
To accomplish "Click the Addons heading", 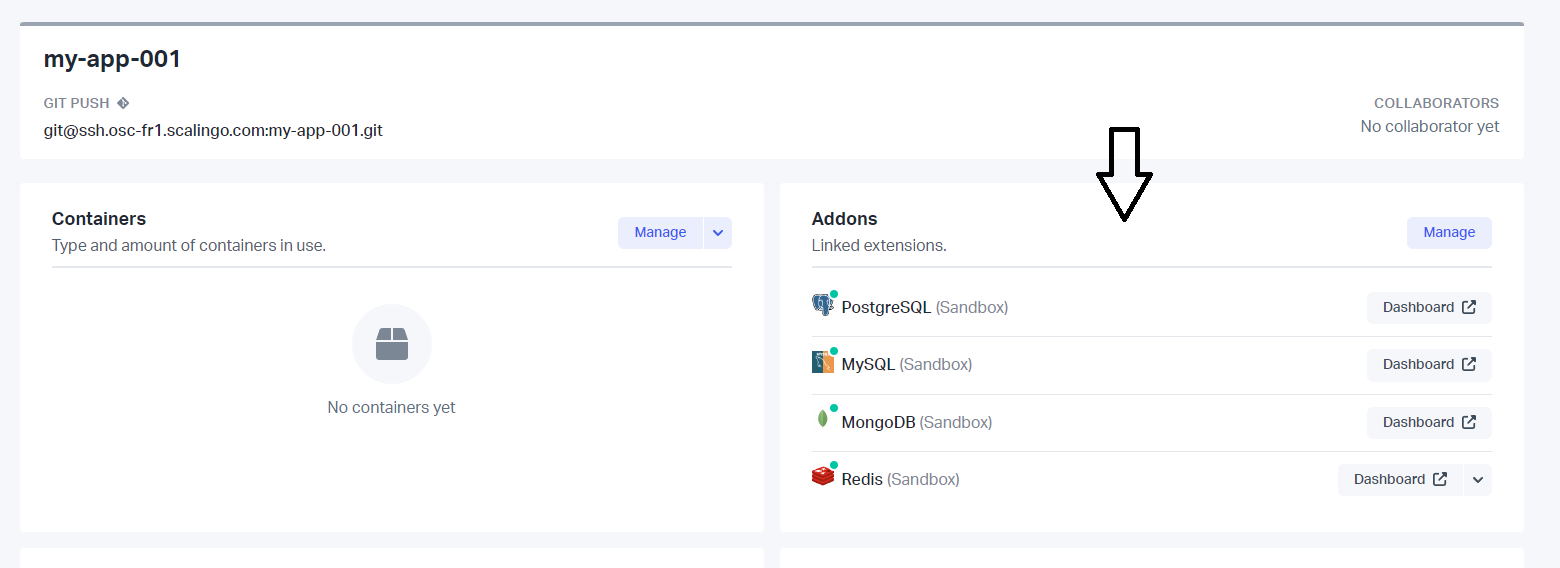I will click(x=845, y=218).
